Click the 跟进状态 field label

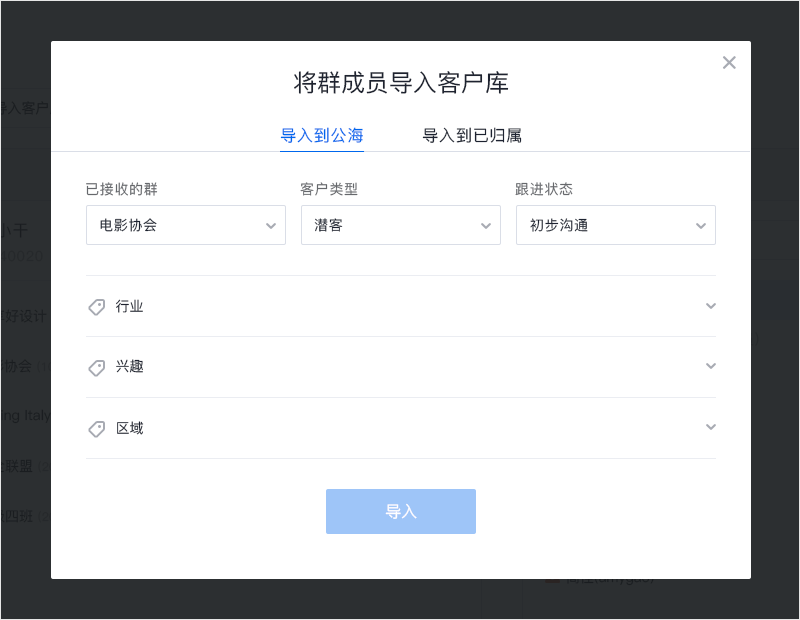tap(544, 189)
